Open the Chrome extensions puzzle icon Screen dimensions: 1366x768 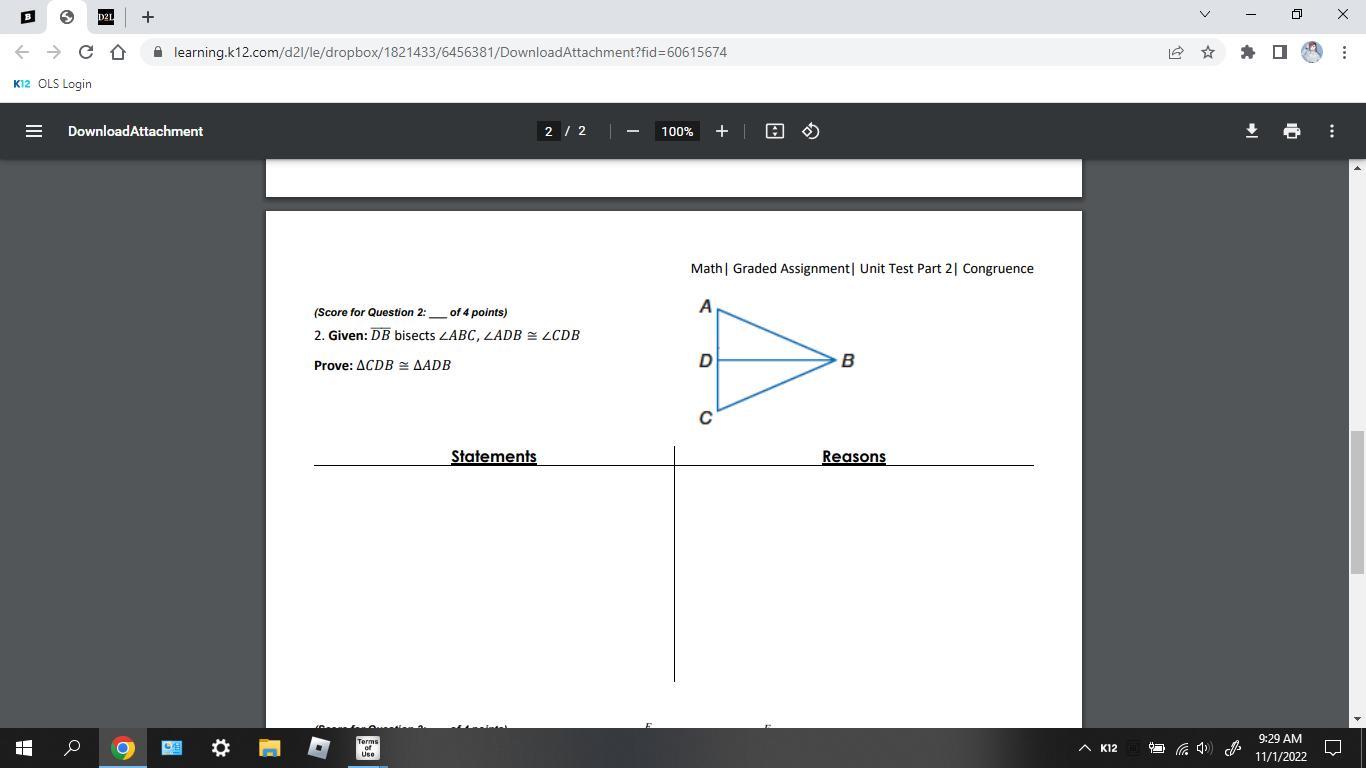pos(1247,52)
